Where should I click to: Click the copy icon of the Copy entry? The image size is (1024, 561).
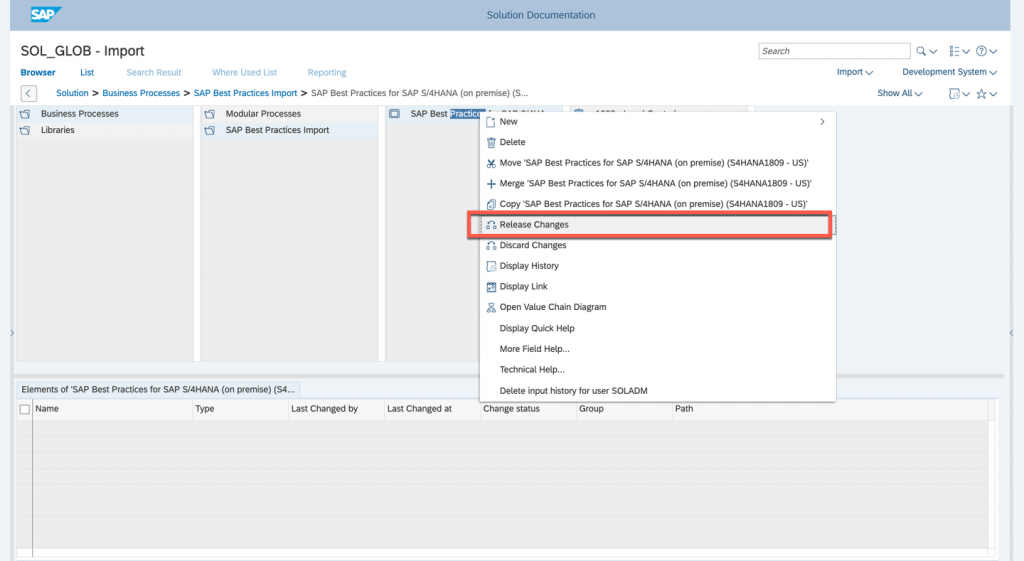tap(491, 204)
